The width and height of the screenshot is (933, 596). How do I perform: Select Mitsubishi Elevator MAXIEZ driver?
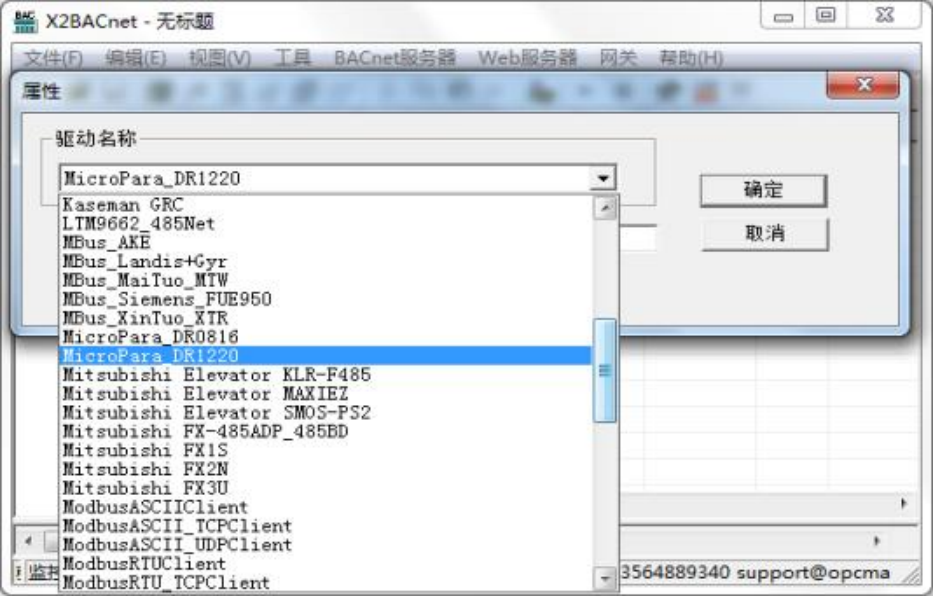[325, 394]
